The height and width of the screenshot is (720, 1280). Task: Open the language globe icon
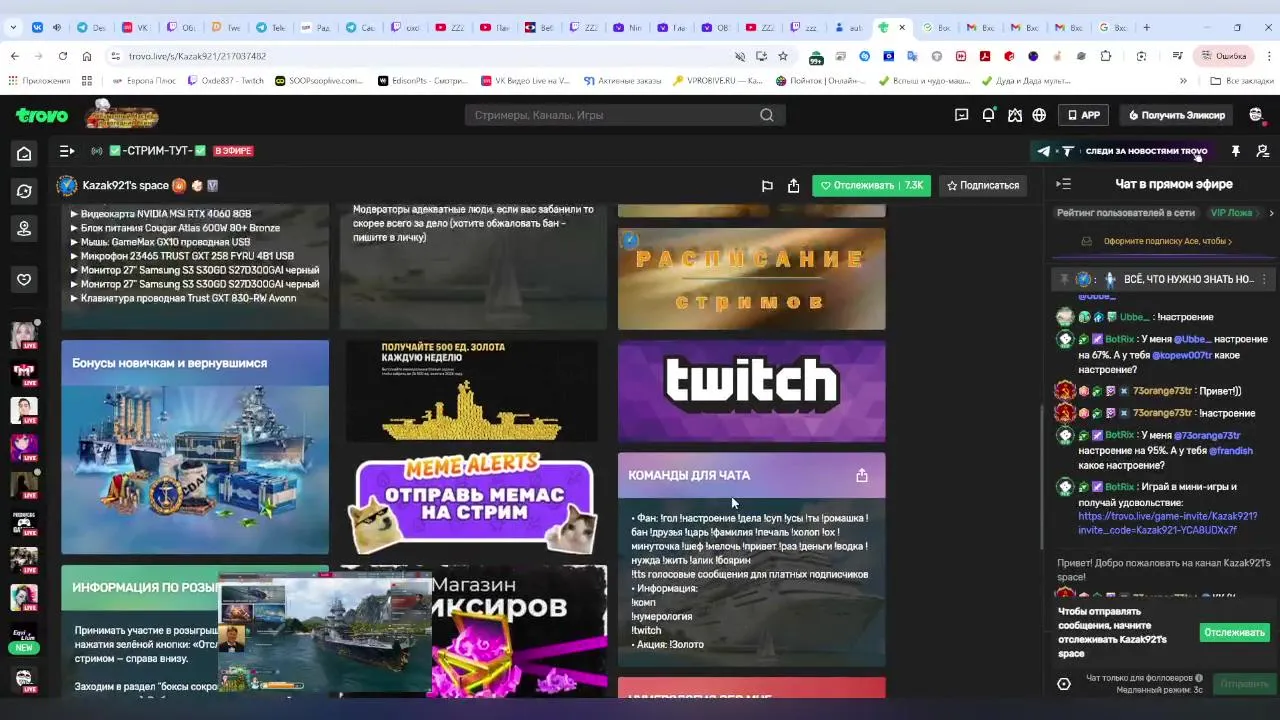1039,115
